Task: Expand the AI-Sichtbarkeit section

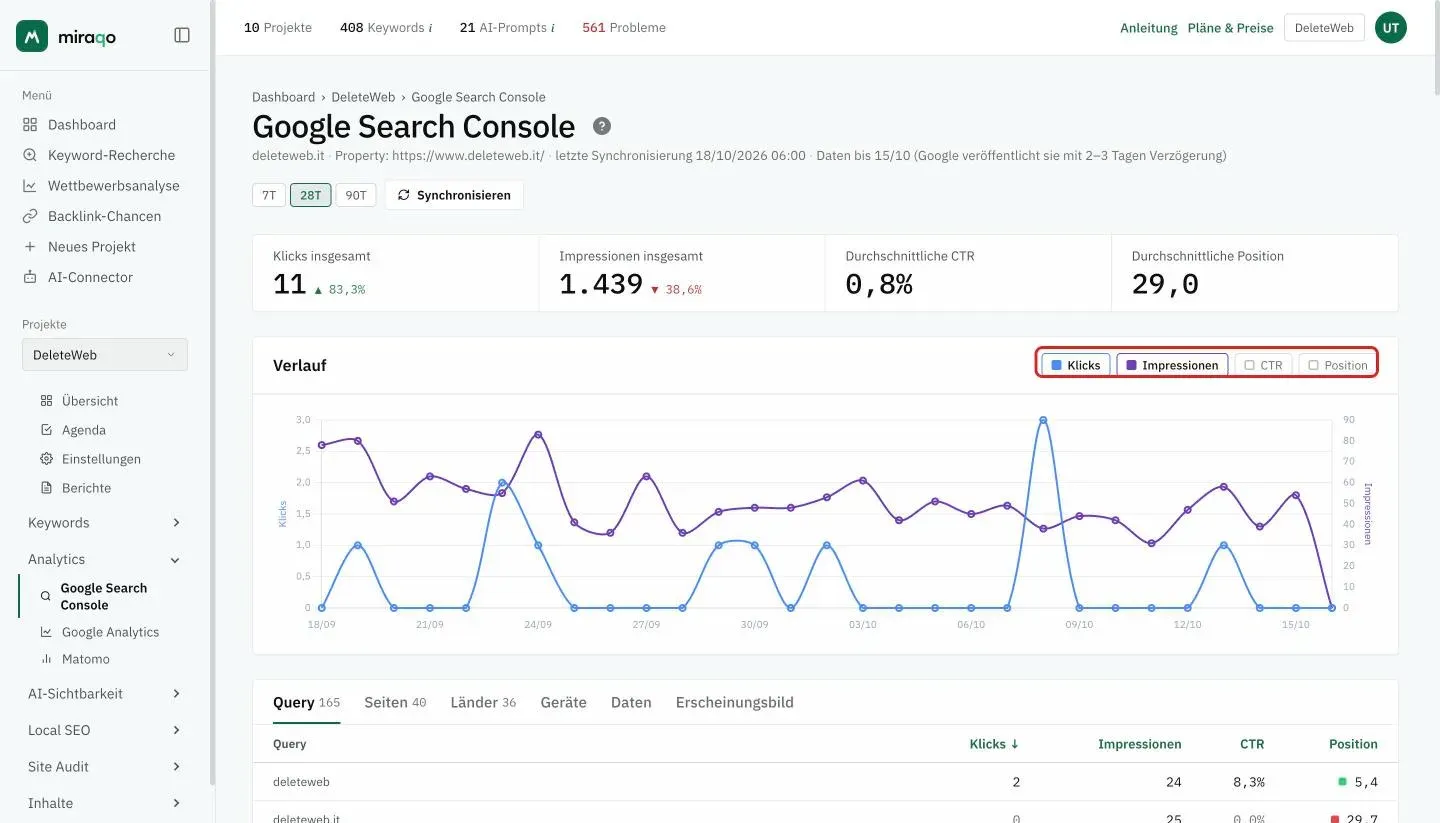Action: [x=105, y=694]
